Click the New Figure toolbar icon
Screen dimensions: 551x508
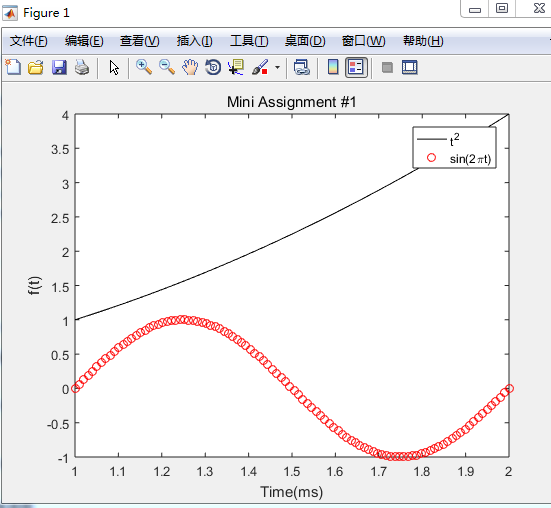click(x=13, y=67)
